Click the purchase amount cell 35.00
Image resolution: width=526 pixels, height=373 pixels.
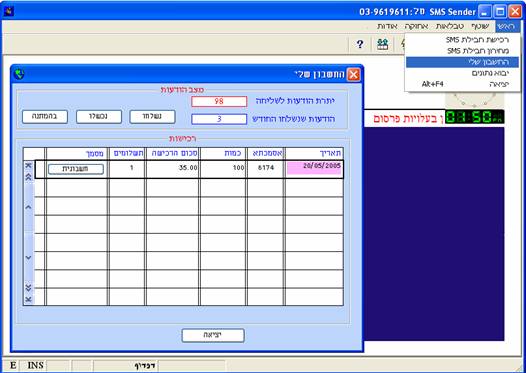click(x=172, y=169)
